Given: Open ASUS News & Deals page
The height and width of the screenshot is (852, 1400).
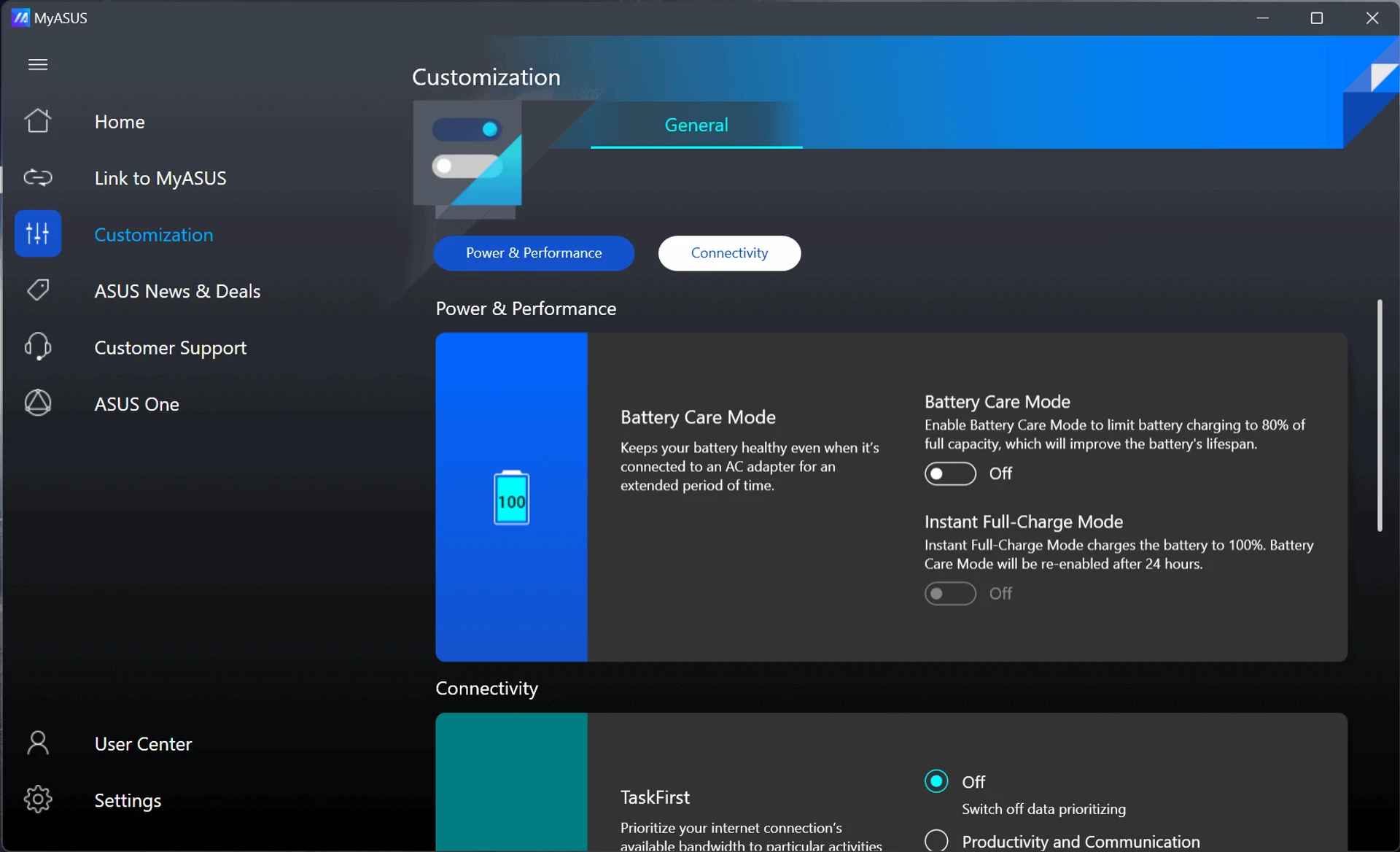Looking at the screenshot, I should click(x=177, y=291).
